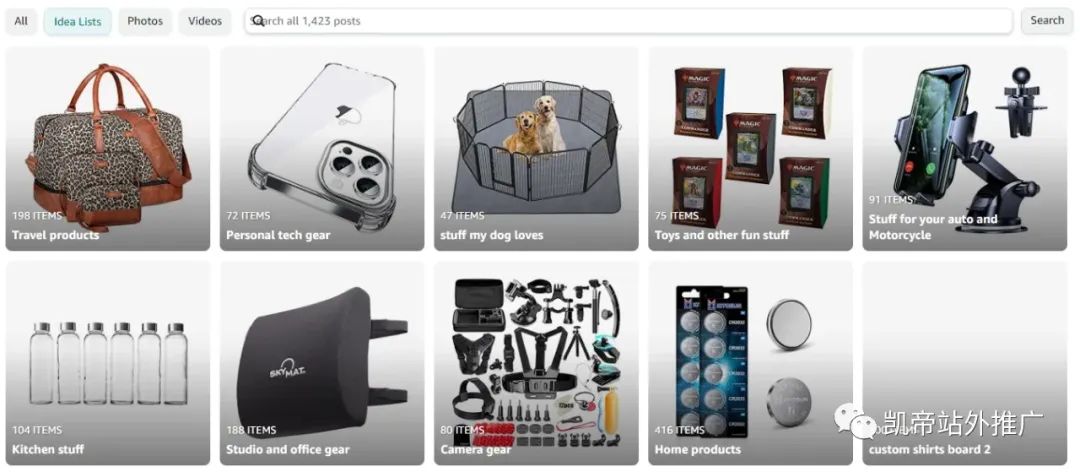Image resolution: width=1080 pixels, height=472 pixels.
Task: Click the Travel products title link
Action: 55,235
